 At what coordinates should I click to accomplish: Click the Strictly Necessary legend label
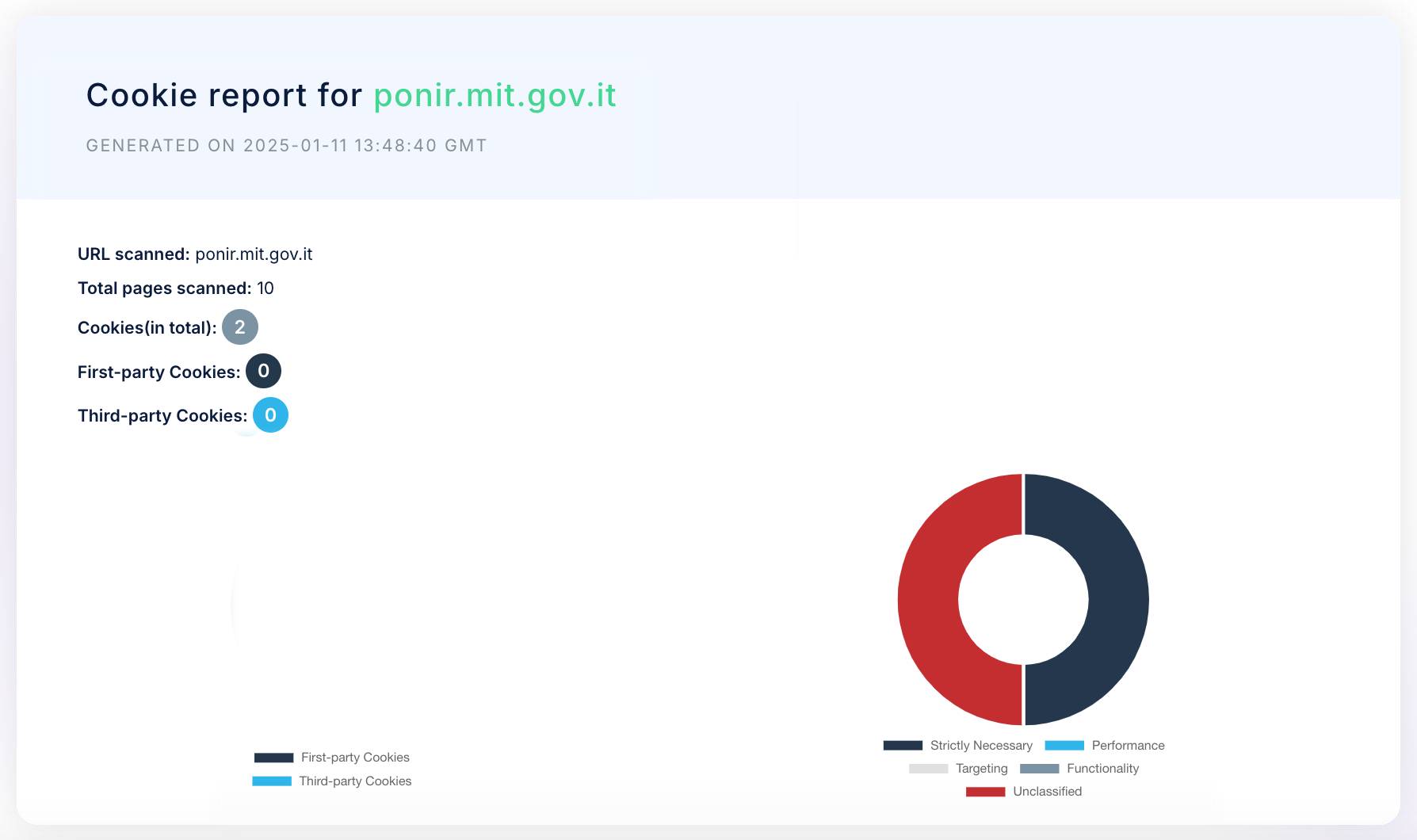pyautogui.click(x=981, y=746)
